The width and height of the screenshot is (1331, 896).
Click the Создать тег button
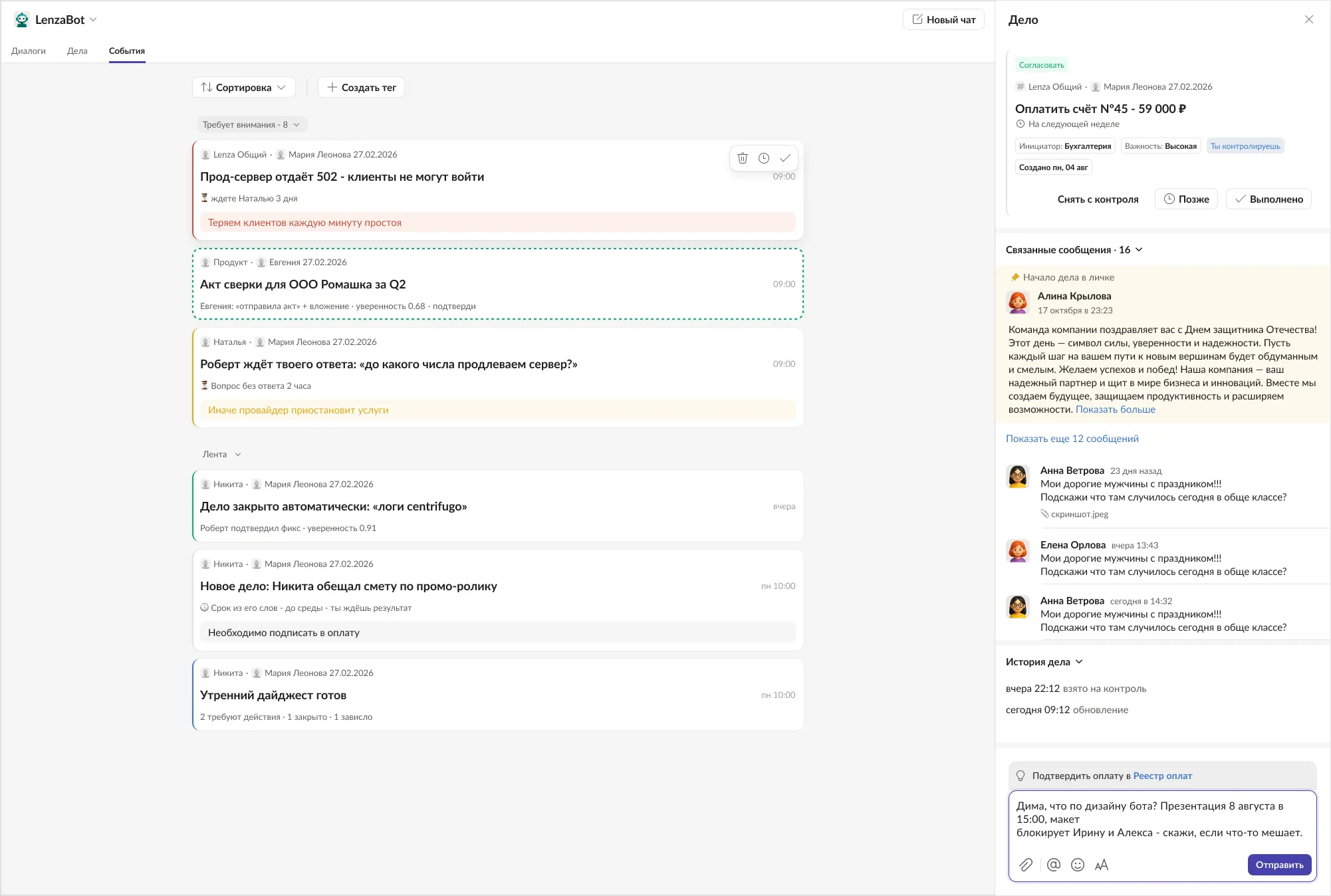[x=361, y=87]
